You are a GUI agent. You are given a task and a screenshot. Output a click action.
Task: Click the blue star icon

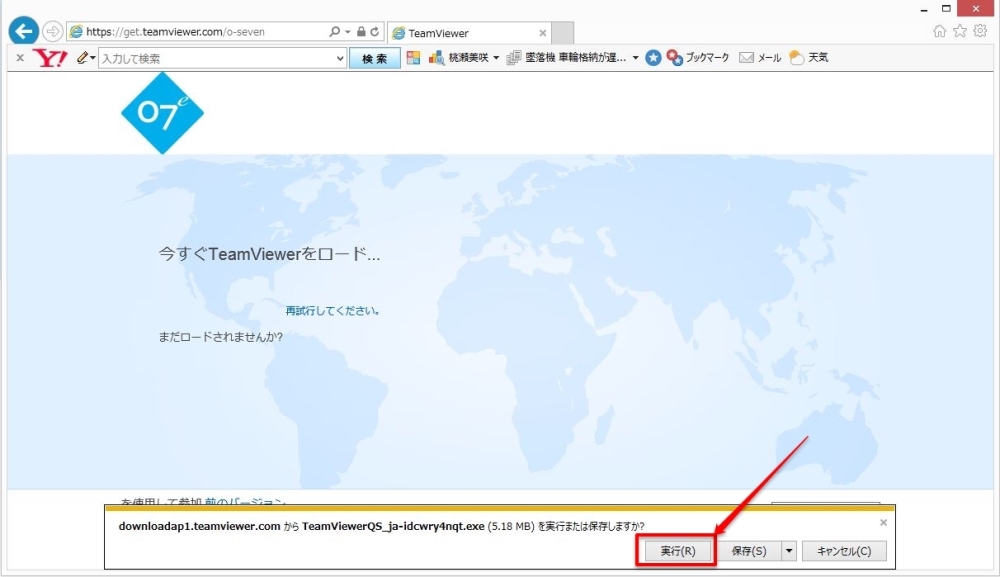point(653,57)
